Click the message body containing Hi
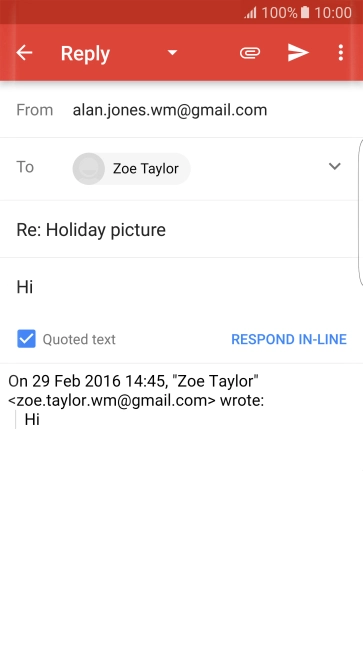 [x=179, y=287]
